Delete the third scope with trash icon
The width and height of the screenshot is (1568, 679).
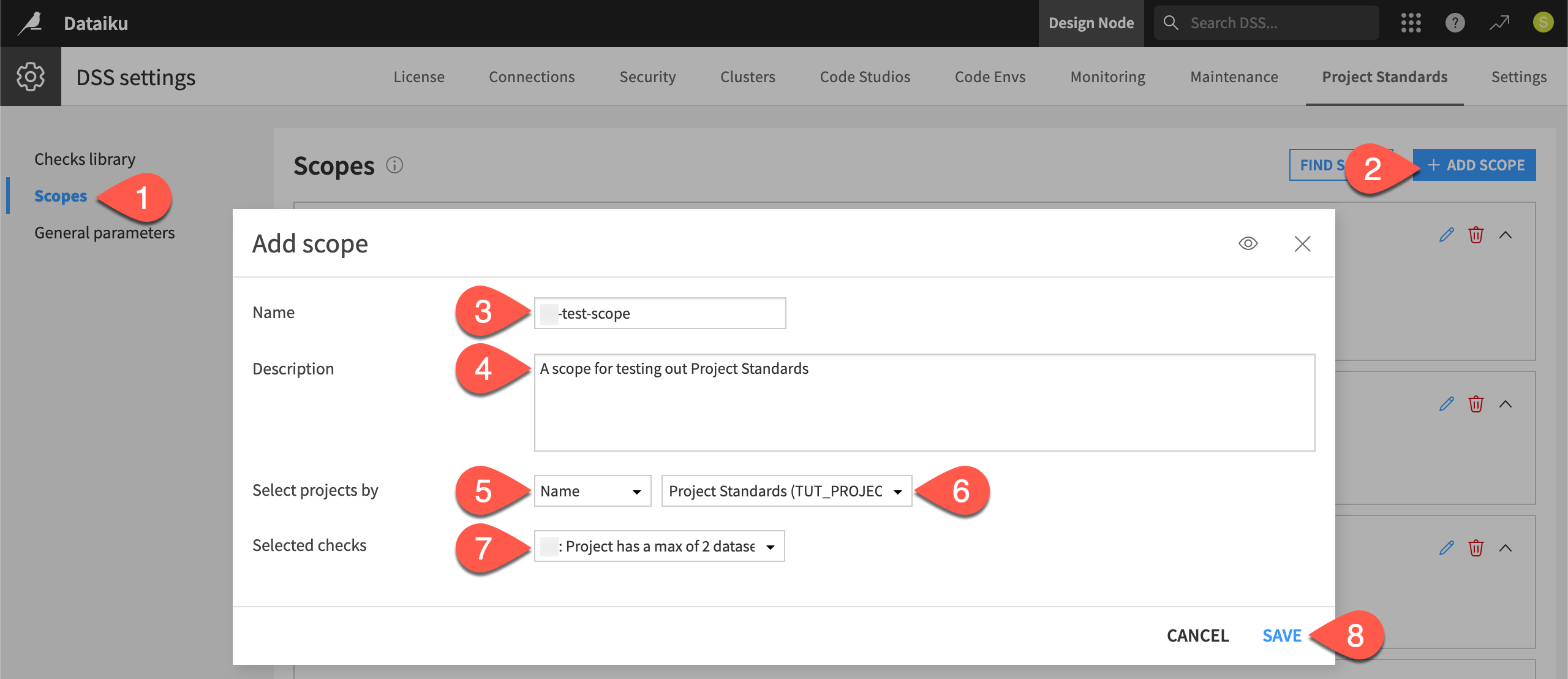click(x=1476, y=548)
